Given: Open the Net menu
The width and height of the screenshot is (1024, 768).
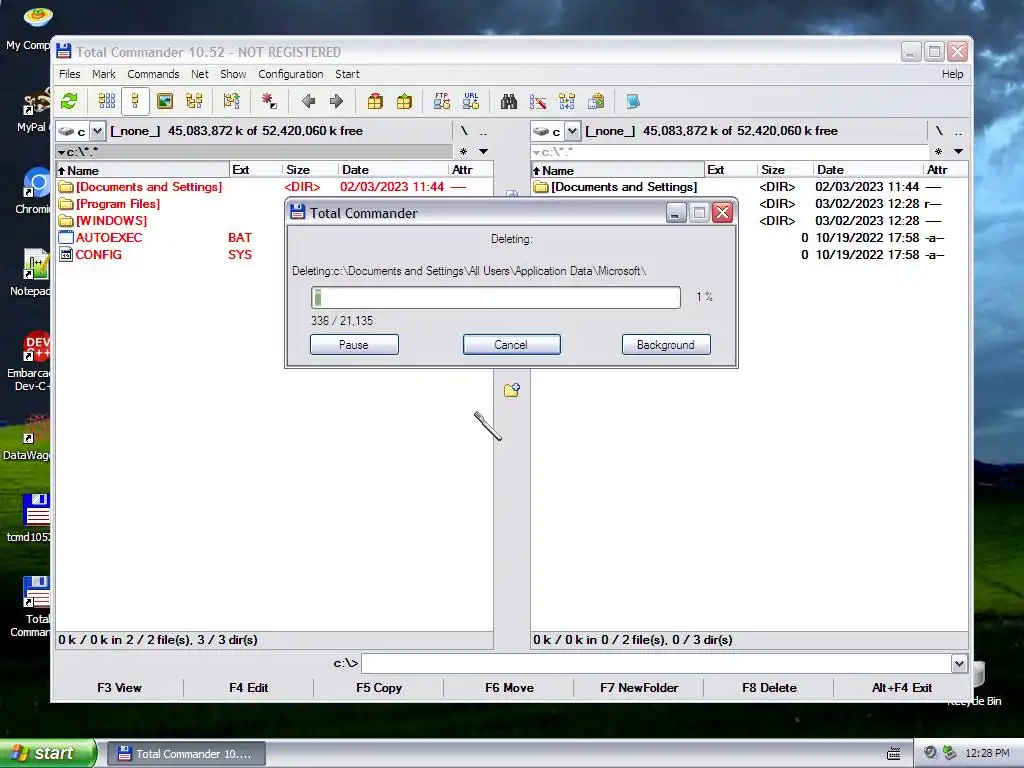Looking at the screenshot, I should coord(199,74).
